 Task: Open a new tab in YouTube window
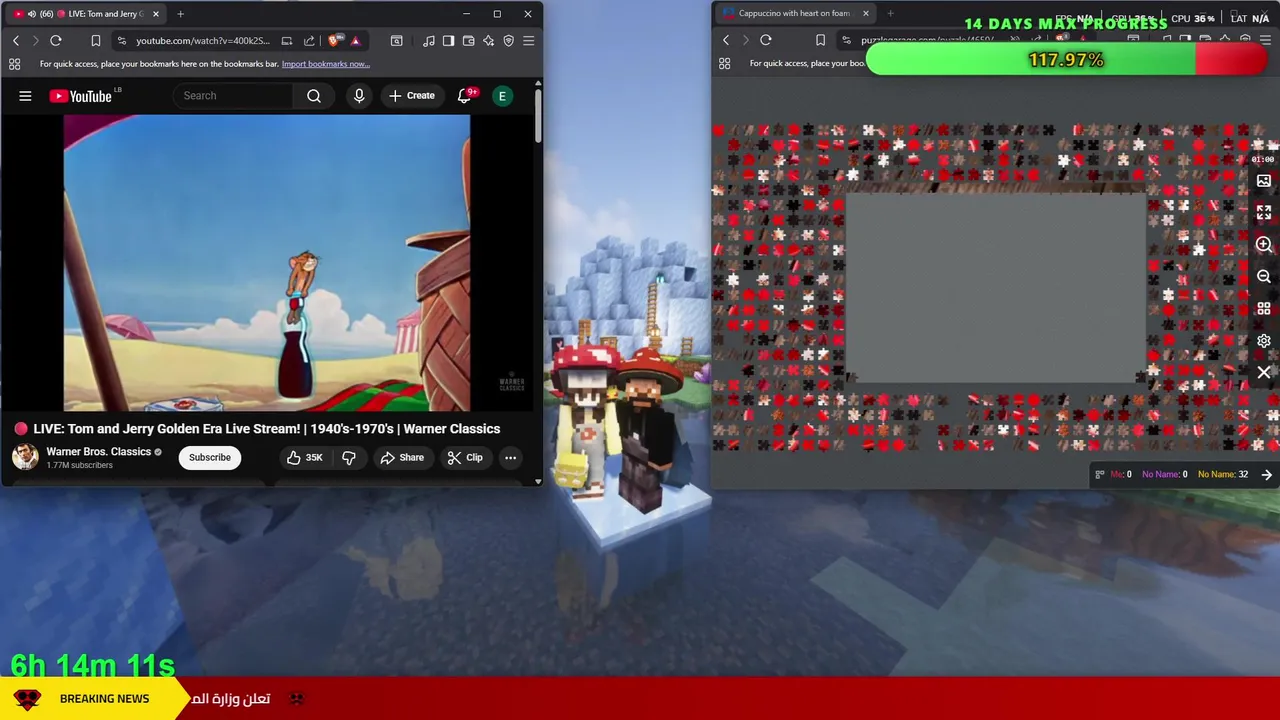click(x=180, y=14)
